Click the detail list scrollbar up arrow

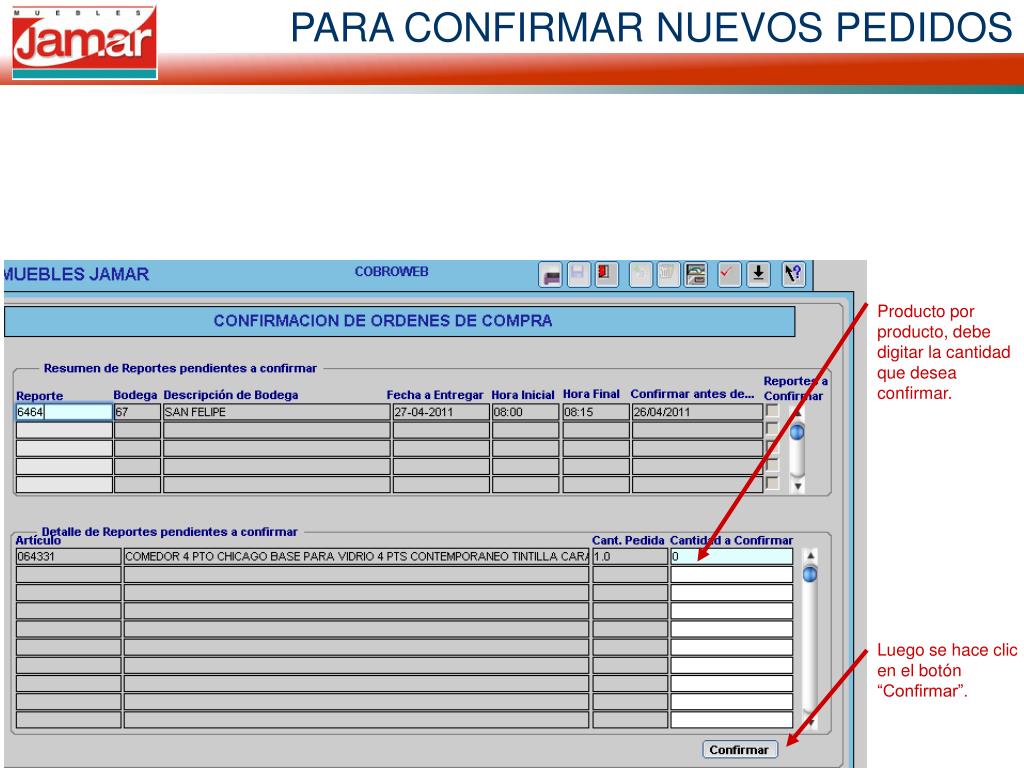810,556
